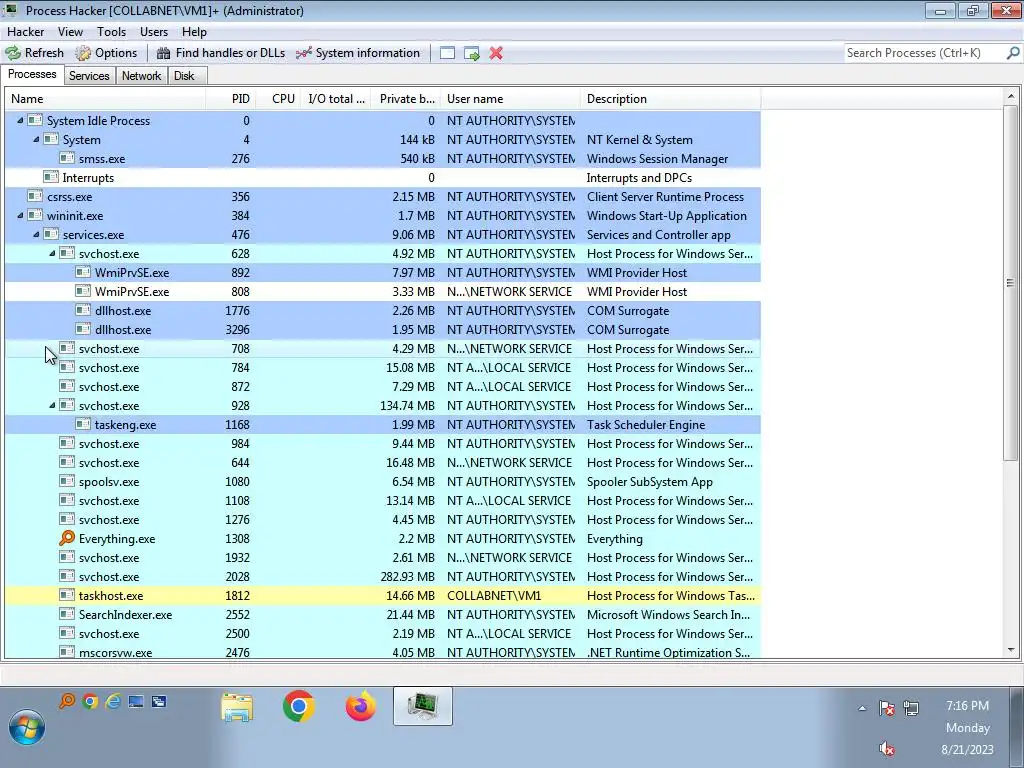Click the find window toolbar icon
The width and height of the screenshot is (1024, 768).
447,53
